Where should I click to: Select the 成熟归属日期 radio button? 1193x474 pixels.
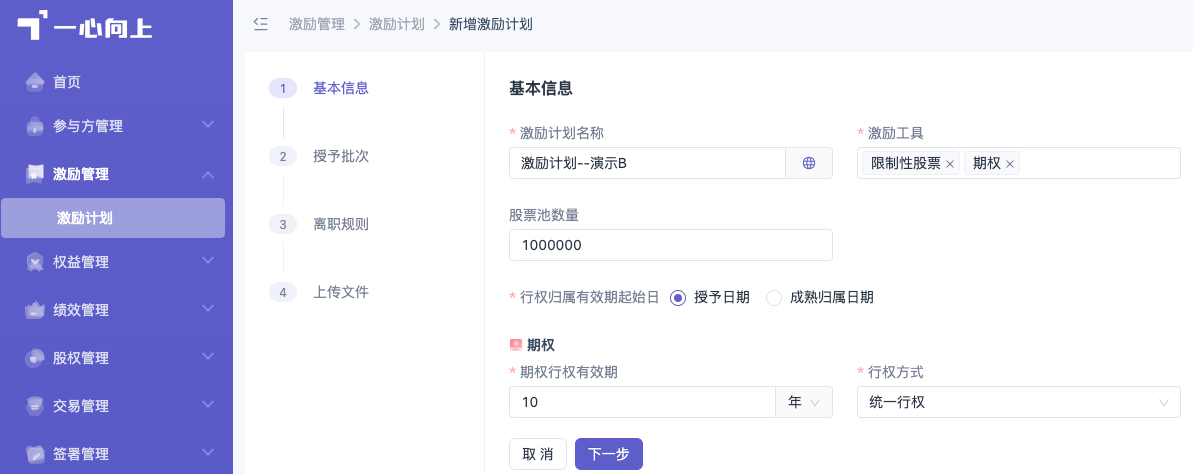pyautogui.click(x=774, y=297)
